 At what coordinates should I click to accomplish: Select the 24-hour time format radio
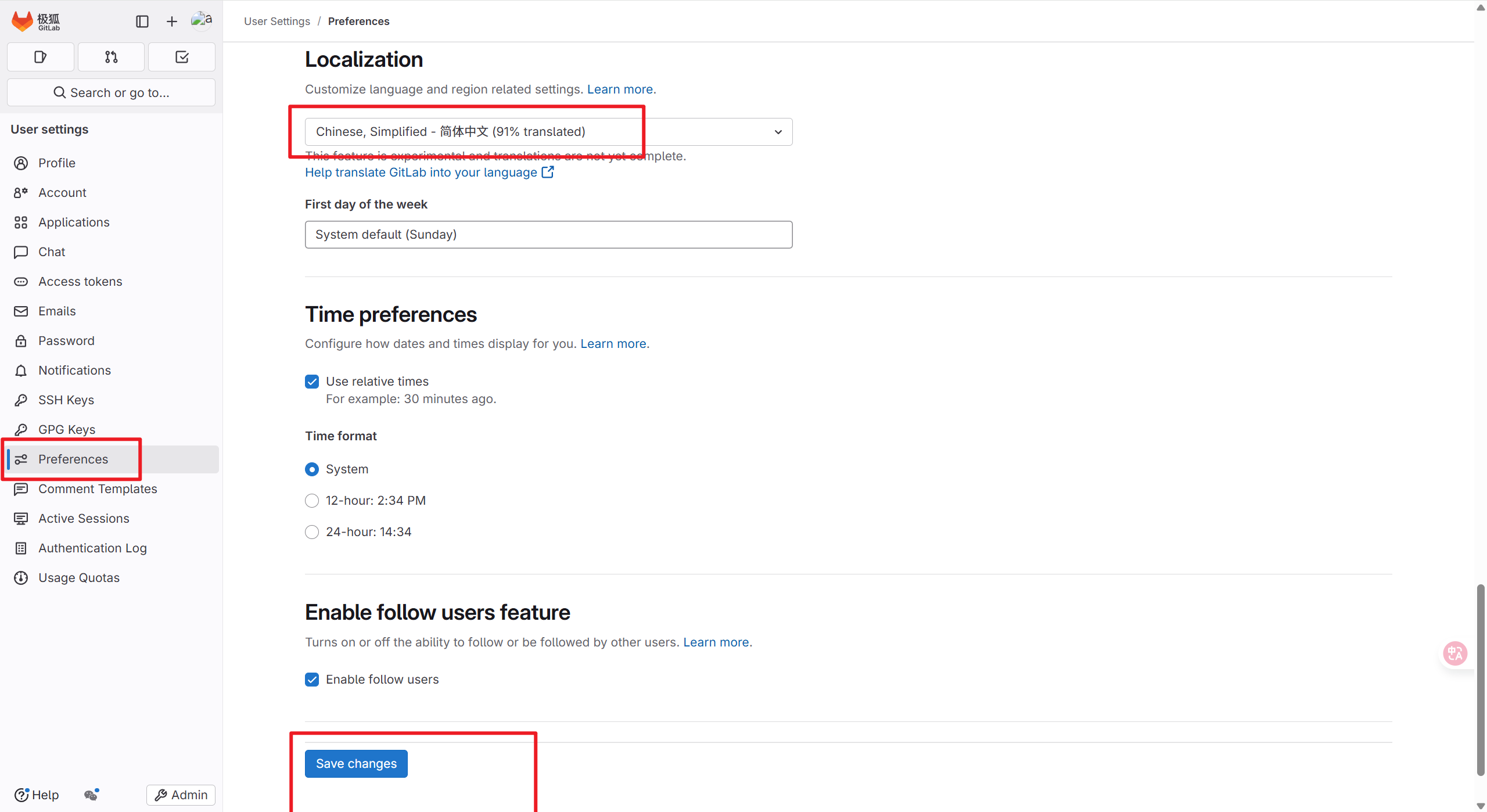[x=312, y=532]
